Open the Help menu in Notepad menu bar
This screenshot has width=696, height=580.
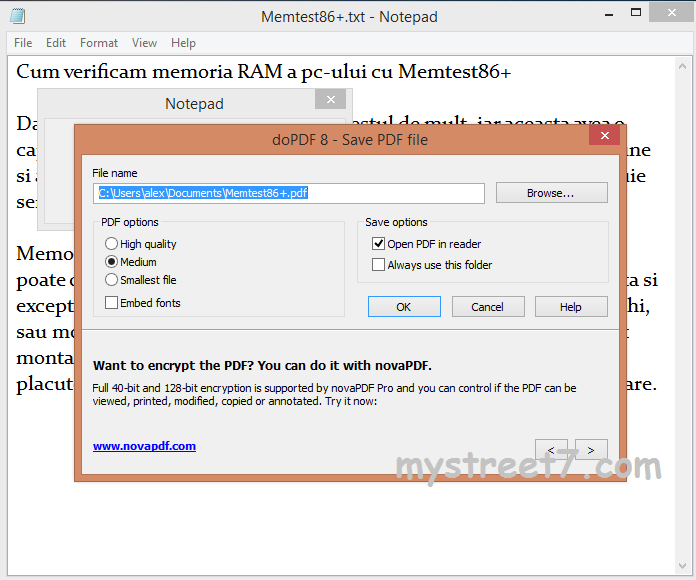click(x=183, y=43)
